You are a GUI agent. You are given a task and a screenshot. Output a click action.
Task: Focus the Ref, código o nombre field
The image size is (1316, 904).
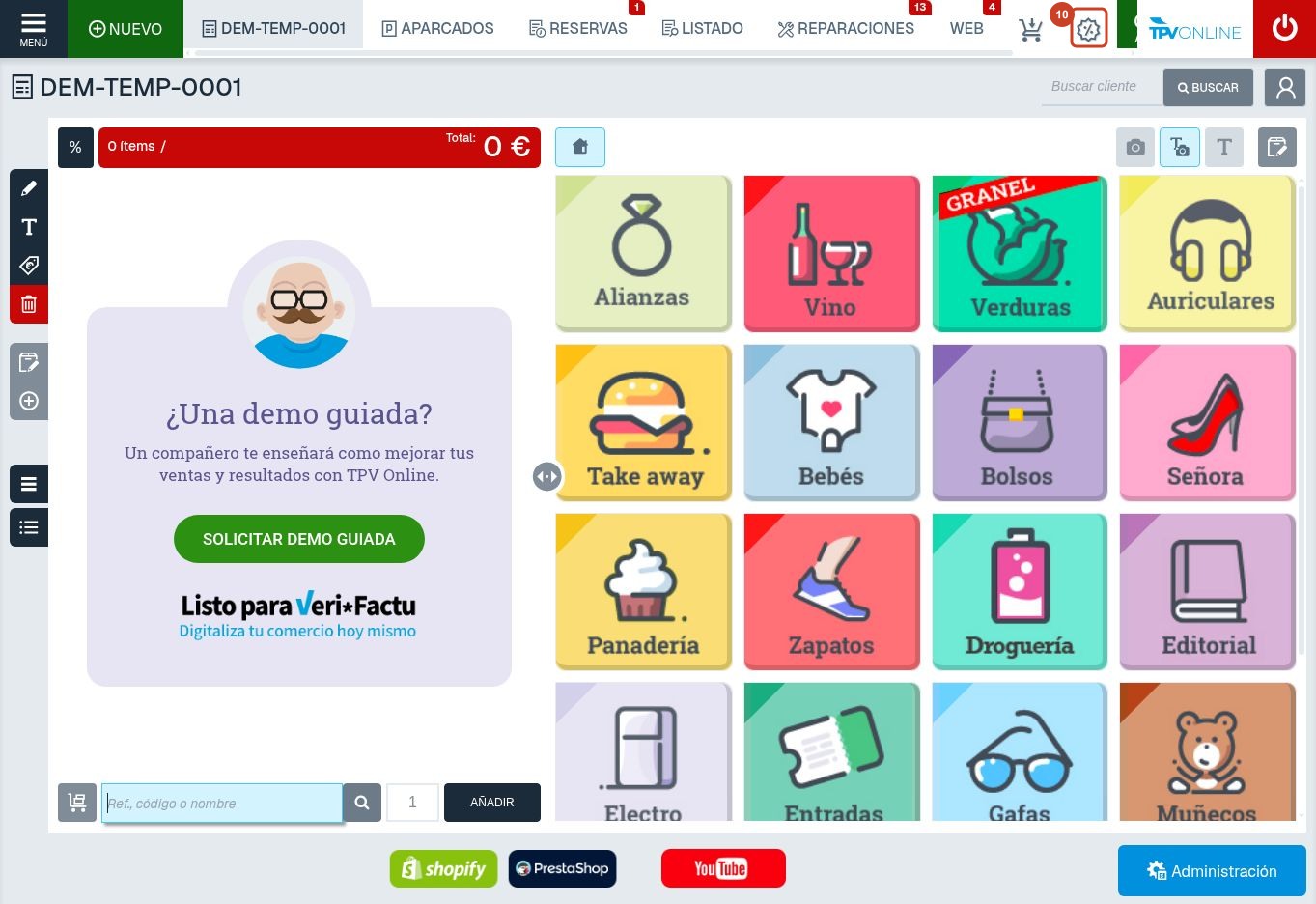coord(222,804)
